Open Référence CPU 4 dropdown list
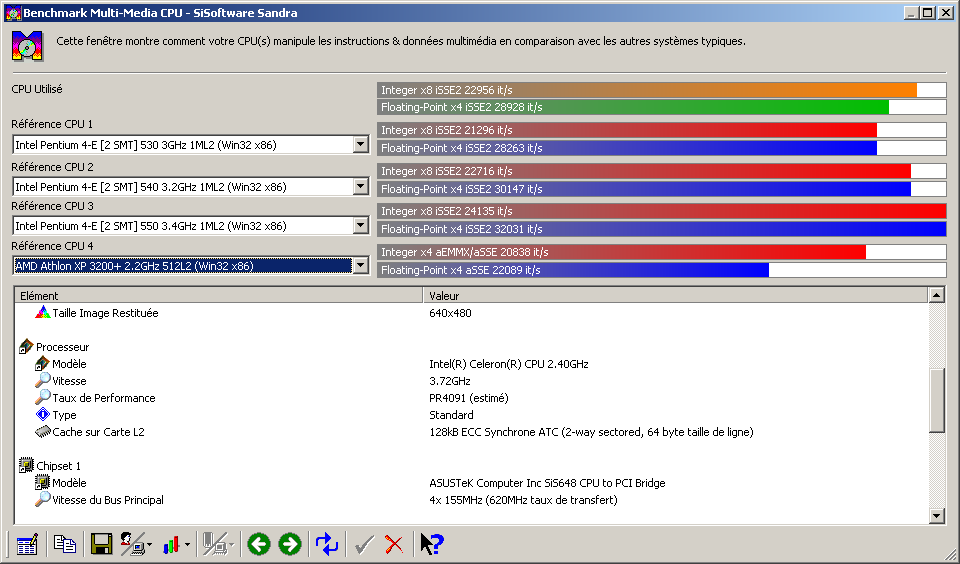The width and height of the screenshot is (960, 564). (x=361, y=266)
